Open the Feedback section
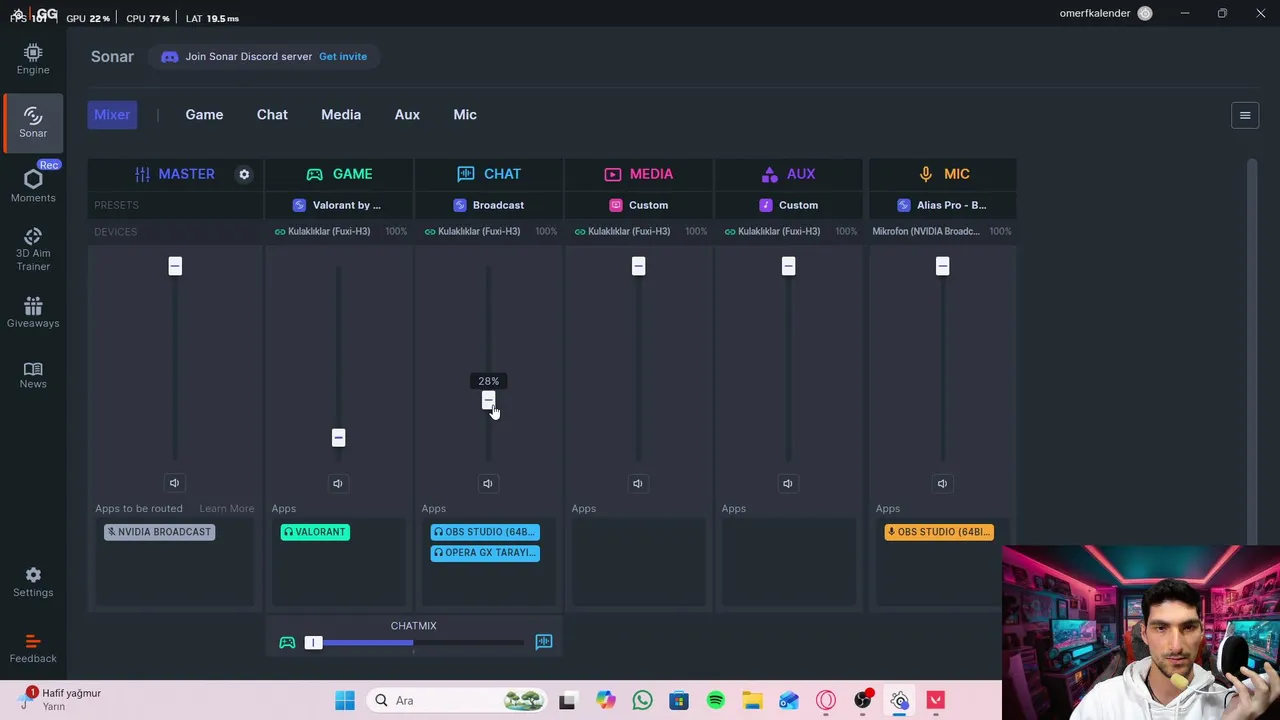 (33, 648)
